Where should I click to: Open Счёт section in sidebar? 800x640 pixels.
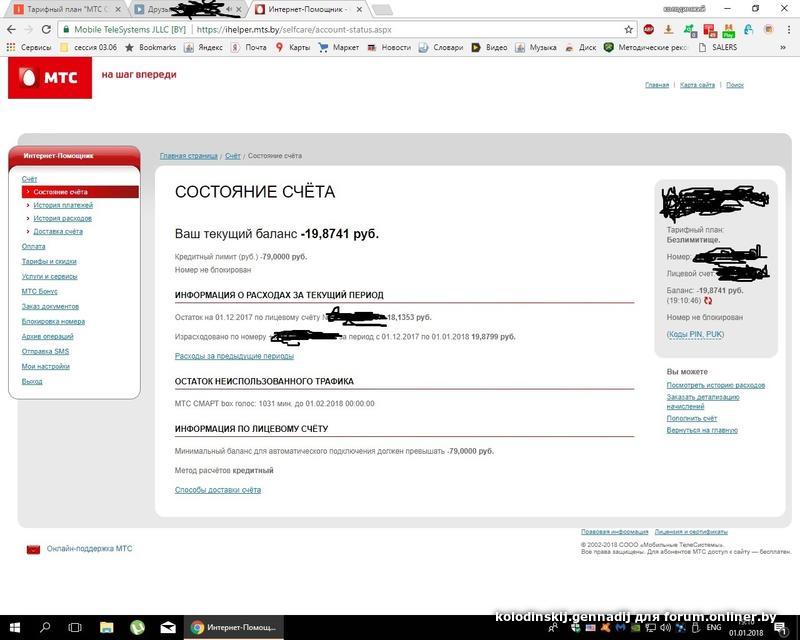pyautogui.click(x=29, y=179)
